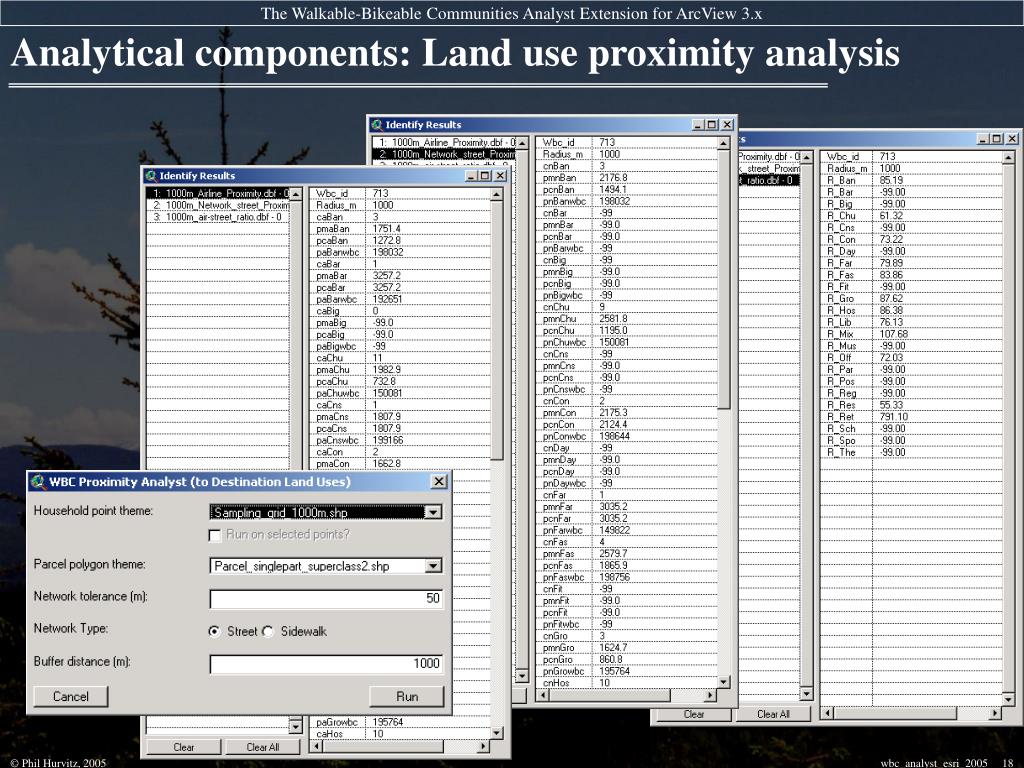Click the pmaChu value 1982.9

387,370
